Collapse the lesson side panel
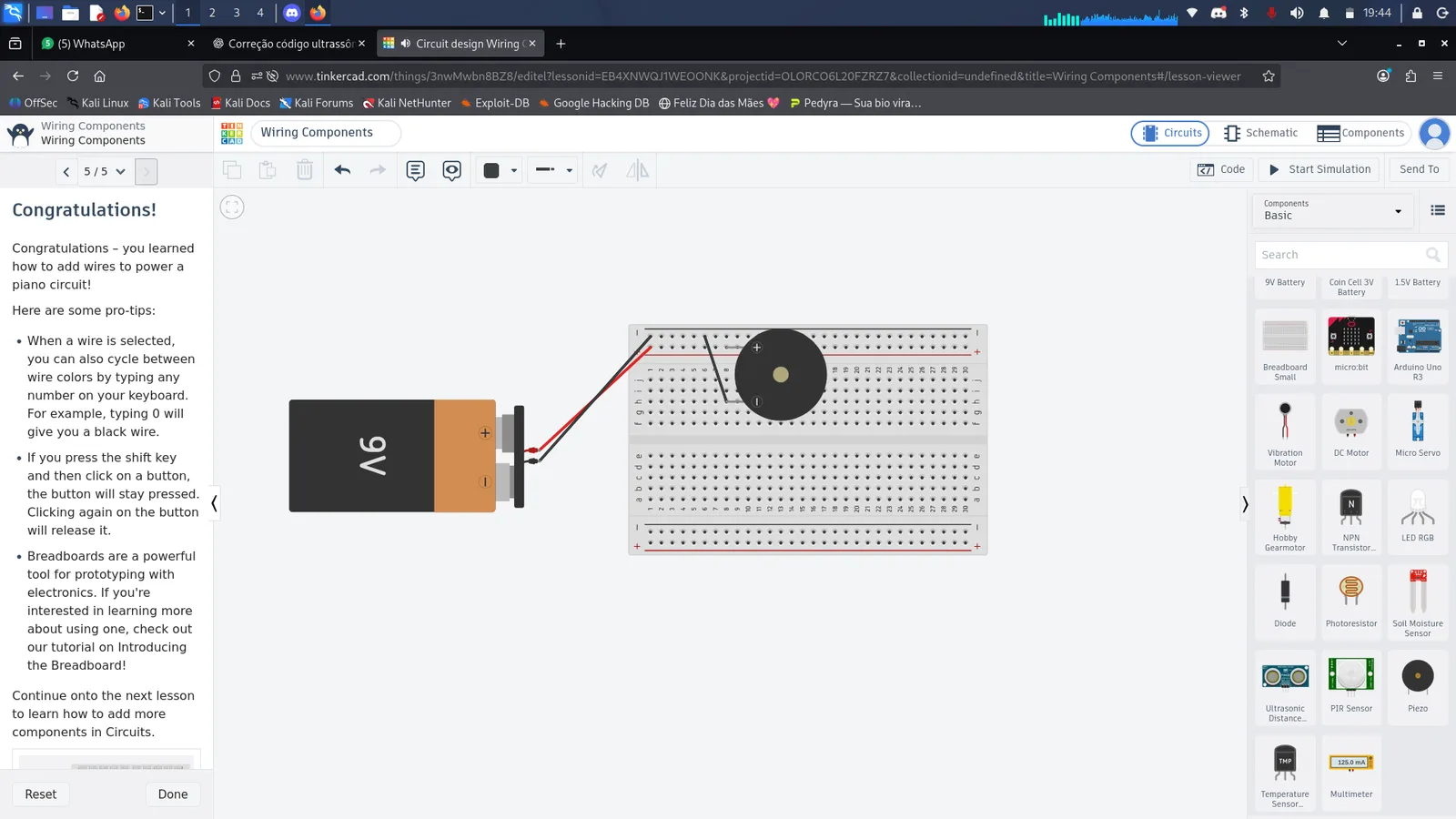This screenshot has width=1456, height=819. point(214,503)
